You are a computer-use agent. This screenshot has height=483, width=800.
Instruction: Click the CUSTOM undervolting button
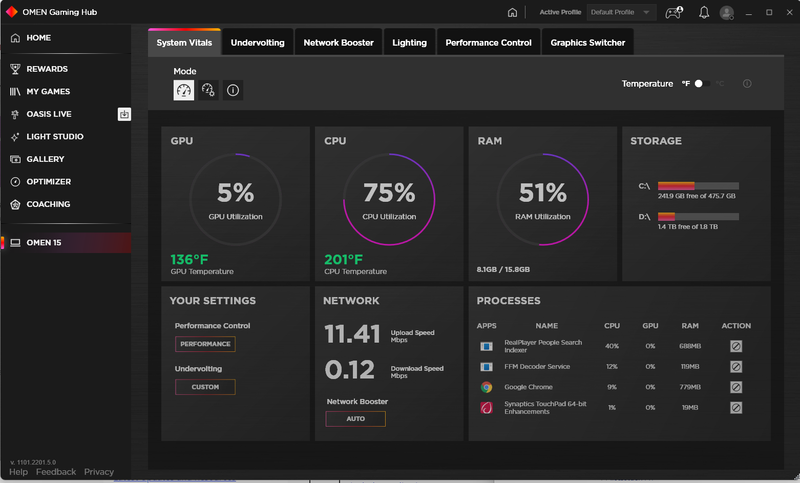point(205,387)
